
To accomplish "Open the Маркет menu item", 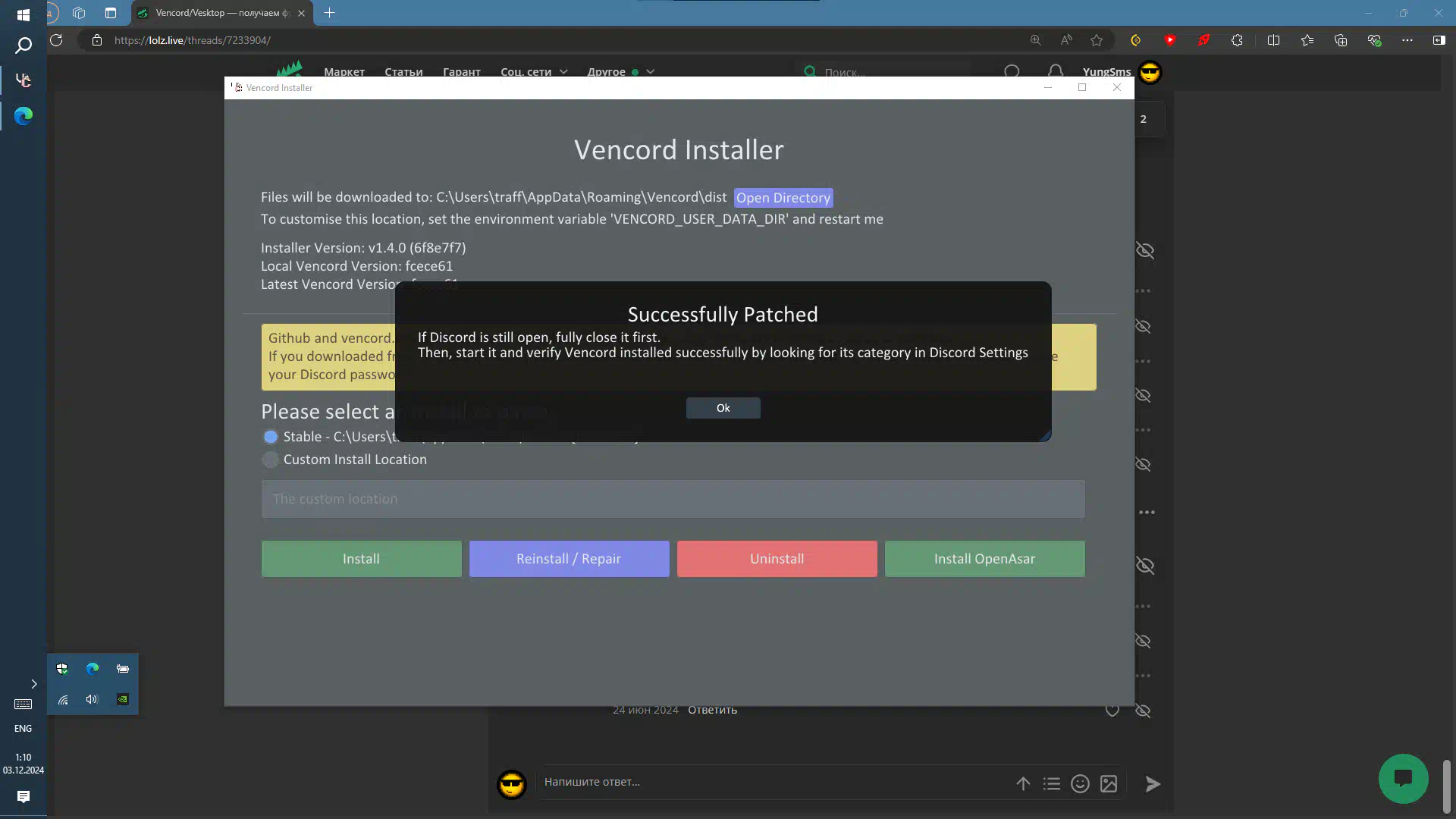I will (344, 72).
